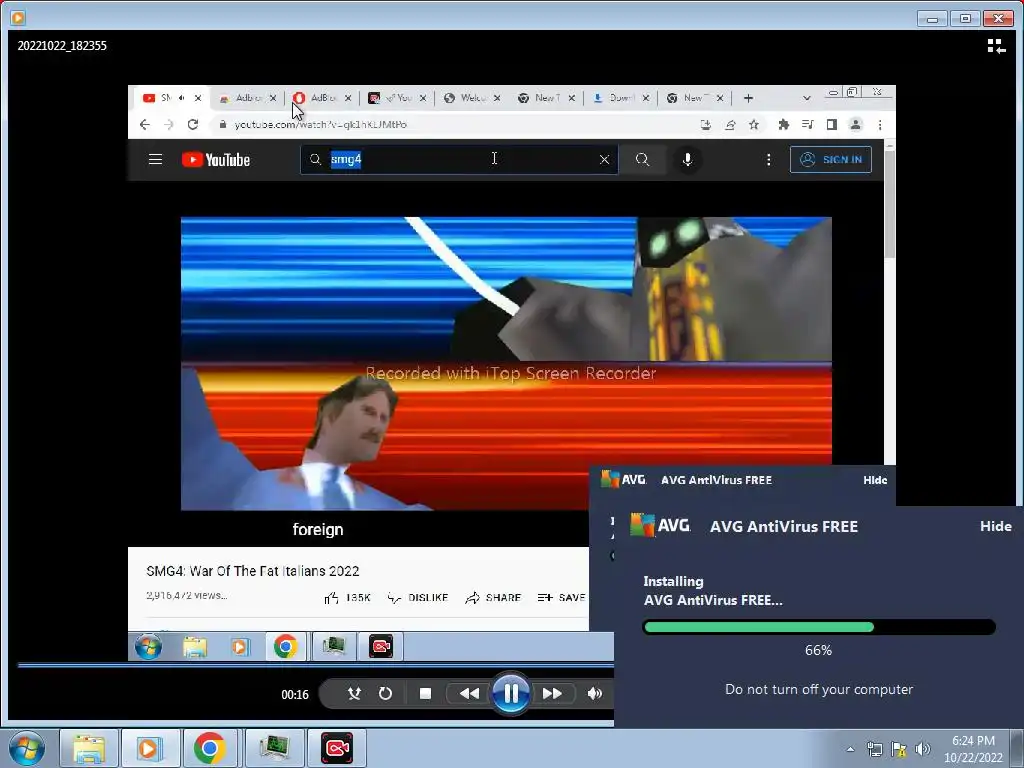Mute the media player volume
Screen dimensions: 1024x768
[594, 694]
